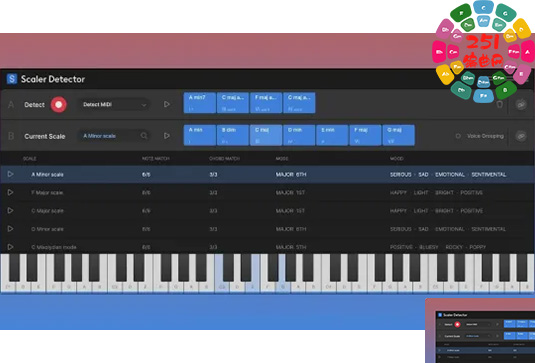
Task: Click the link icon beside Voice Grouping
Action: pyautogui.click(x=521, y=136)
